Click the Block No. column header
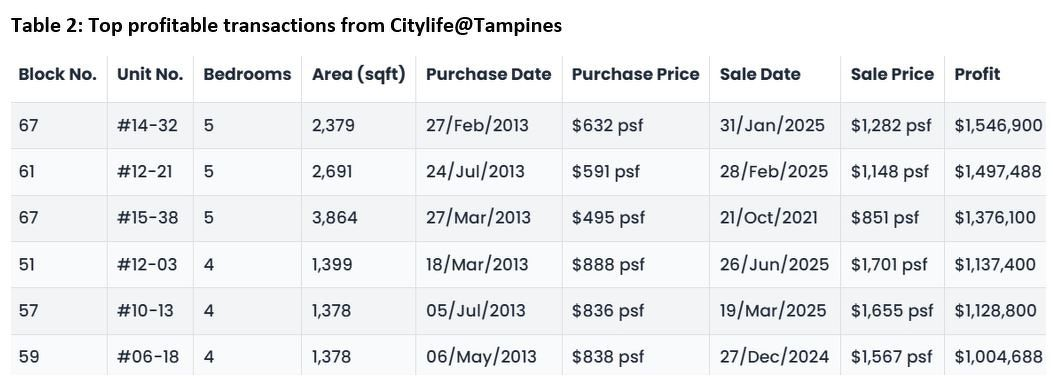The image size is (1053, 379). pyautogui.click(x=58, y=75)
